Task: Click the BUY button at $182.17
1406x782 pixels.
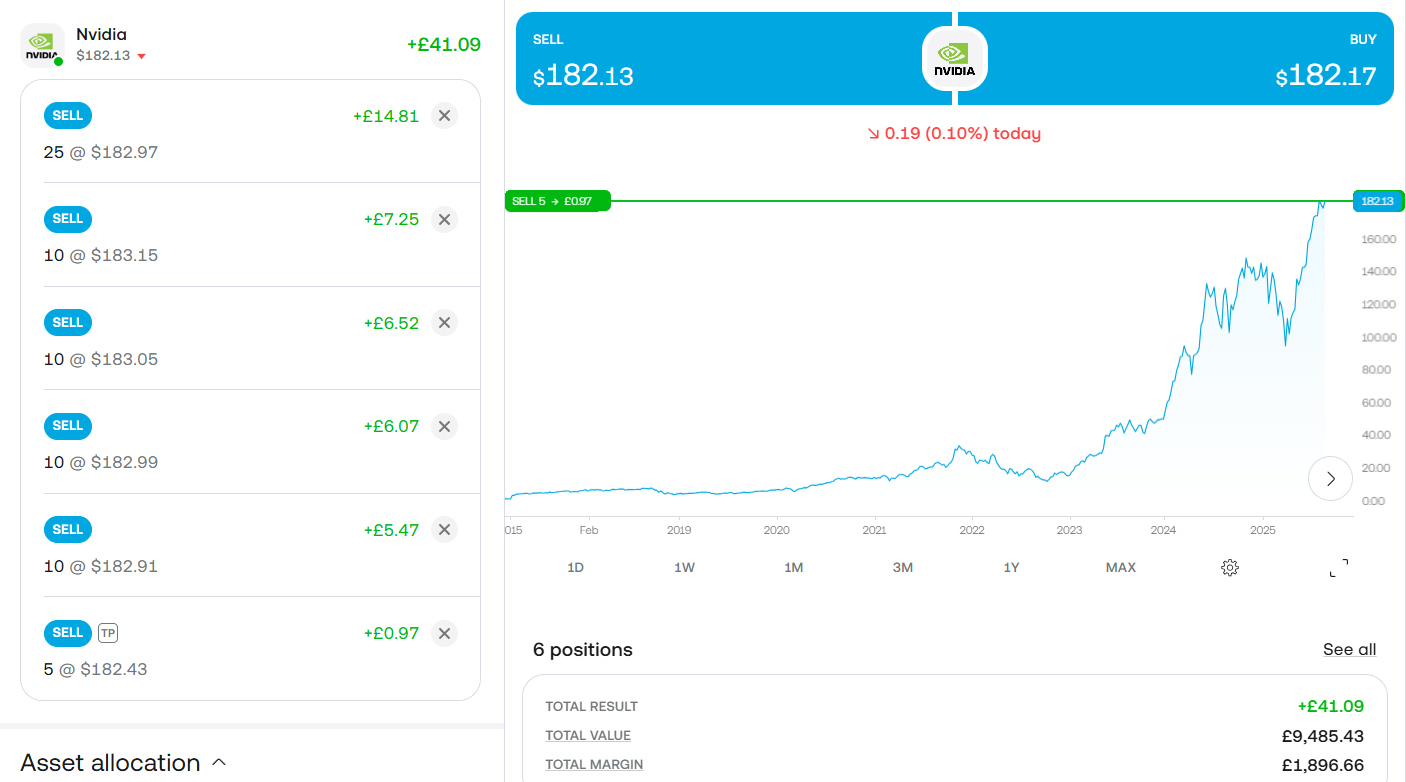Action: click(1176, 58)
